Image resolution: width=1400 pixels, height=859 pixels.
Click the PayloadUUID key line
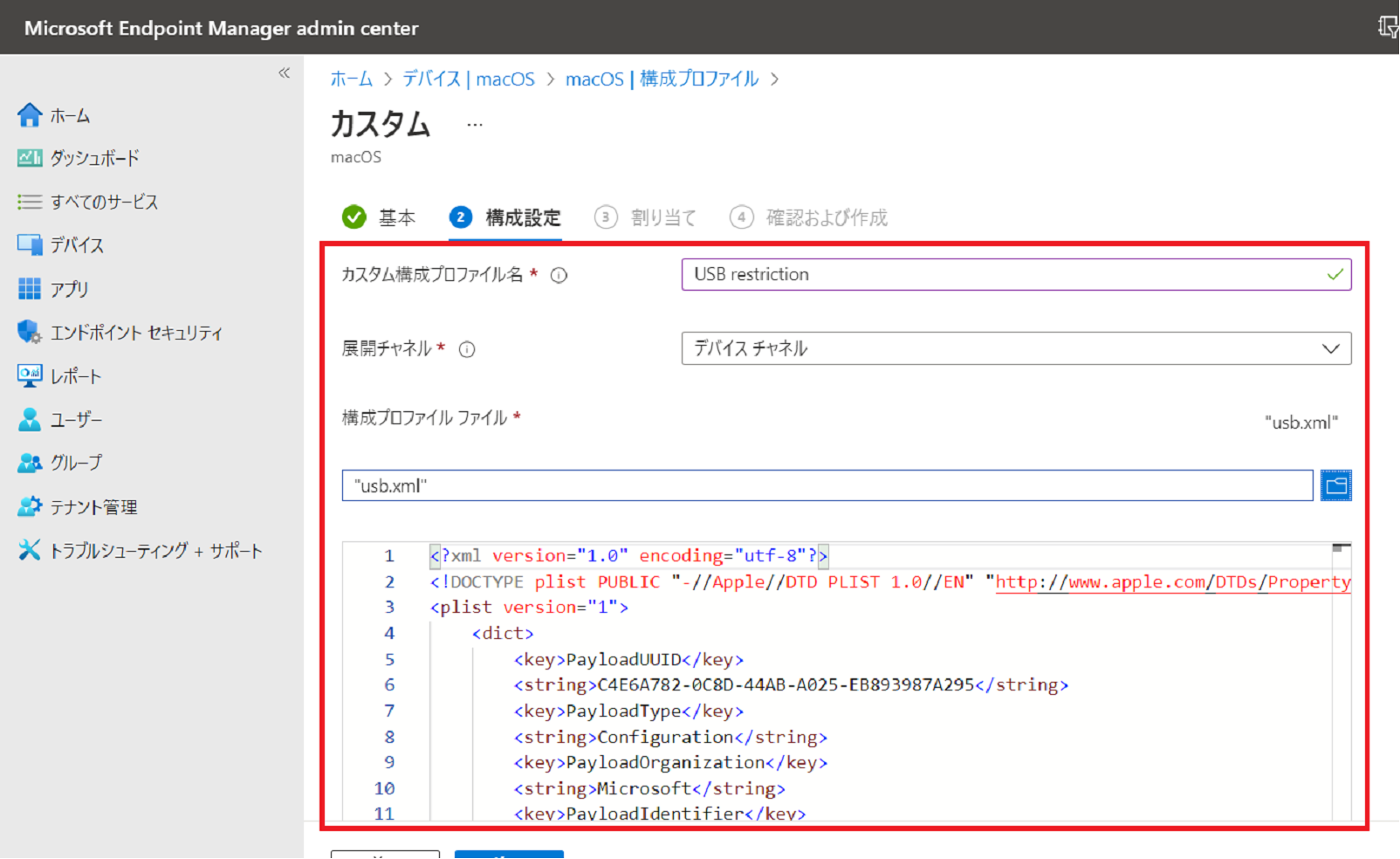coord(628,660)
